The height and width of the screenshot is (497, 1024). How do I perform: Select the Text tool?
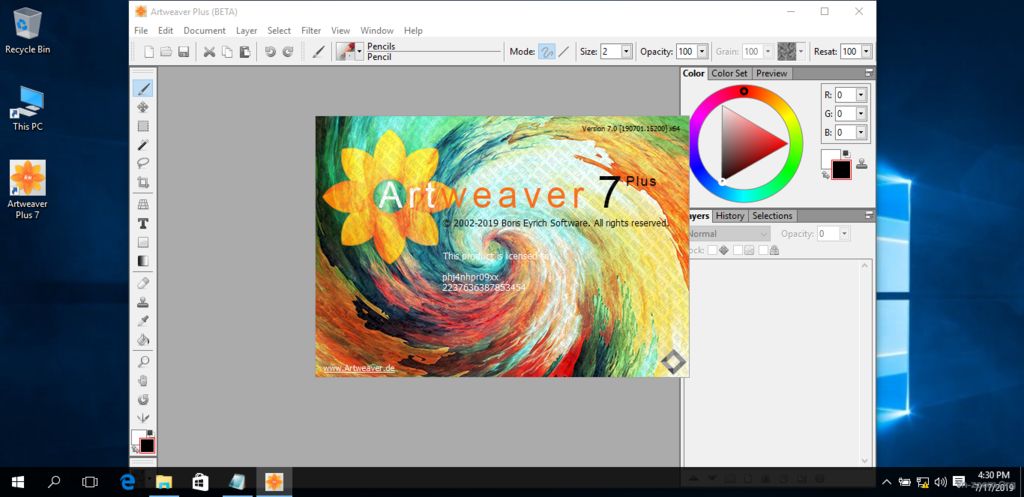[x=143, y=223]
